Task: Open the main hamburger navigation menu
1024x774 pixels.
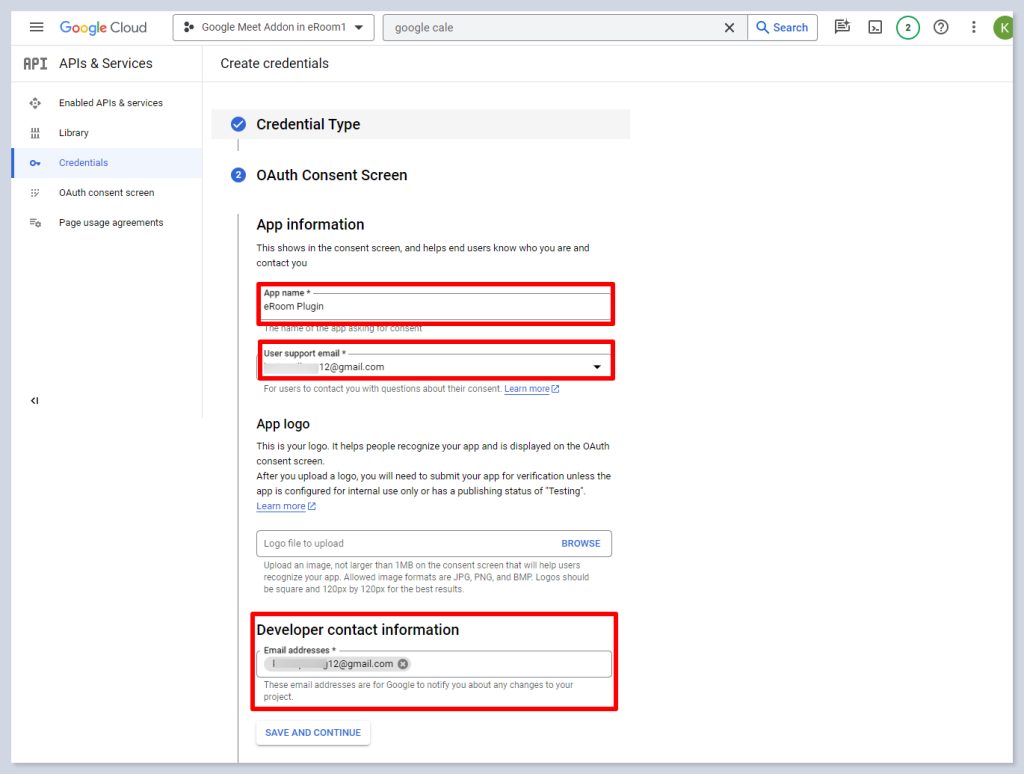Action: point(37,27)
